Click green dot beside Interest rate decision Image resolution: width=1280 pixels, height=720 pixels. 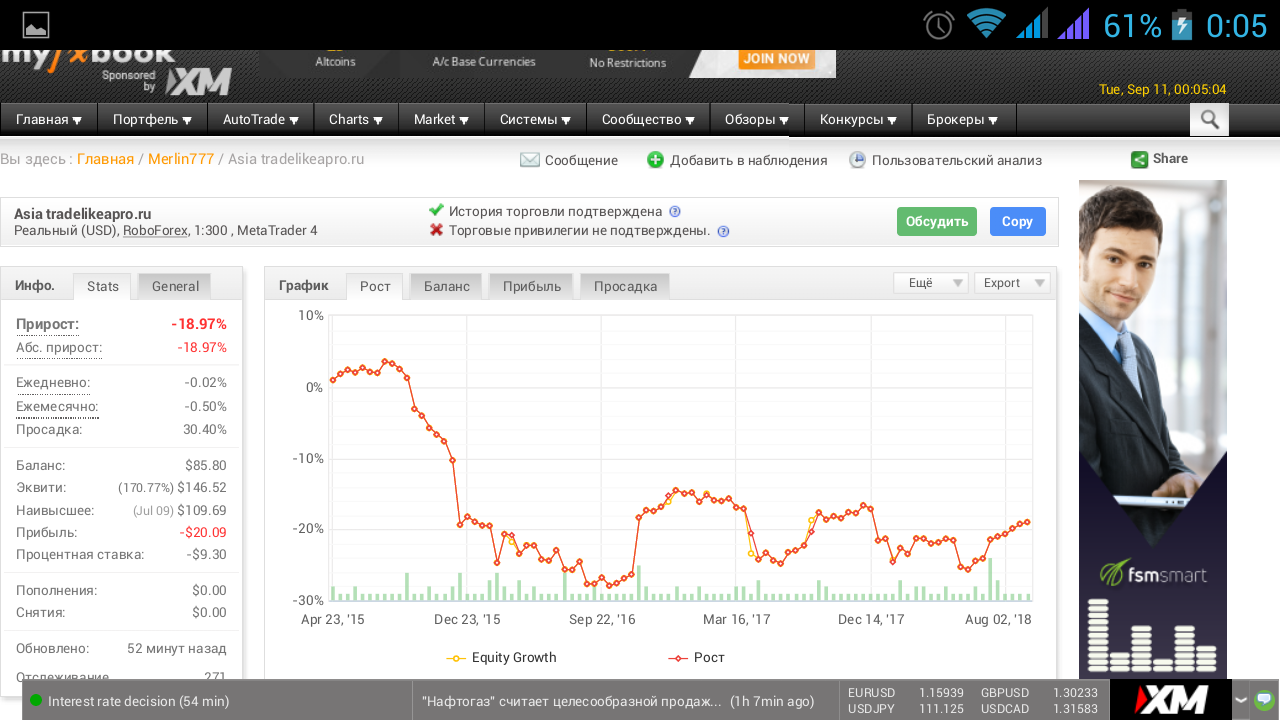tap(36, 701)
